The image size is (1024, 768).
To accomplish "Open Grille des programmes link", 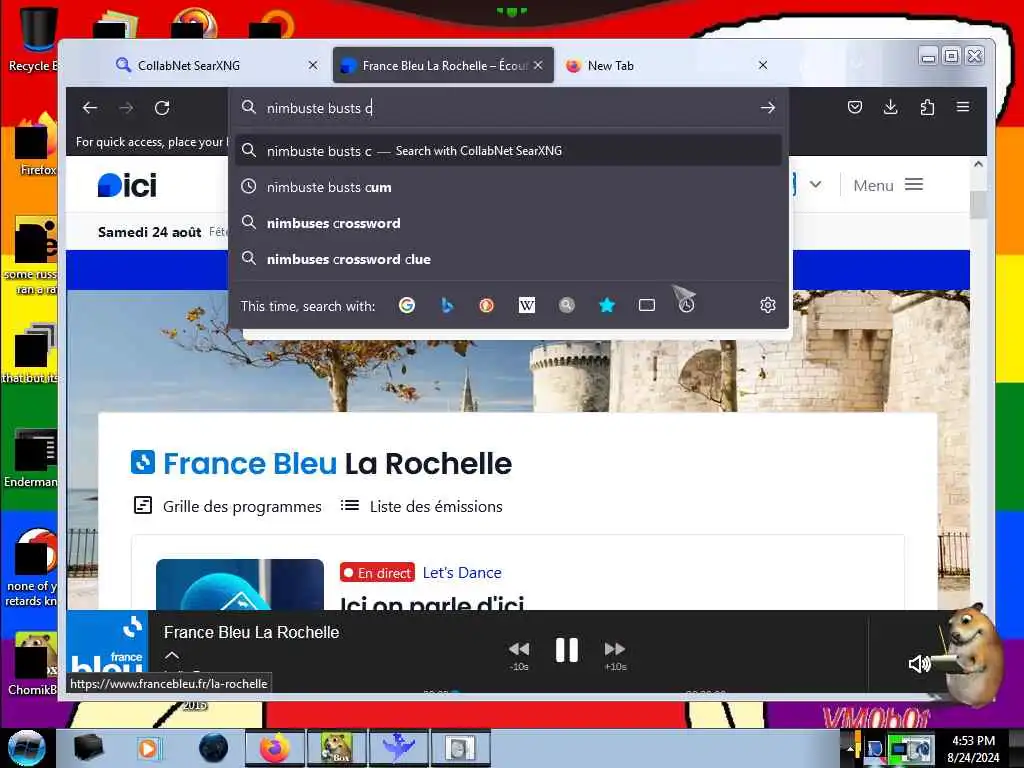I will click(x=228, y=506).
